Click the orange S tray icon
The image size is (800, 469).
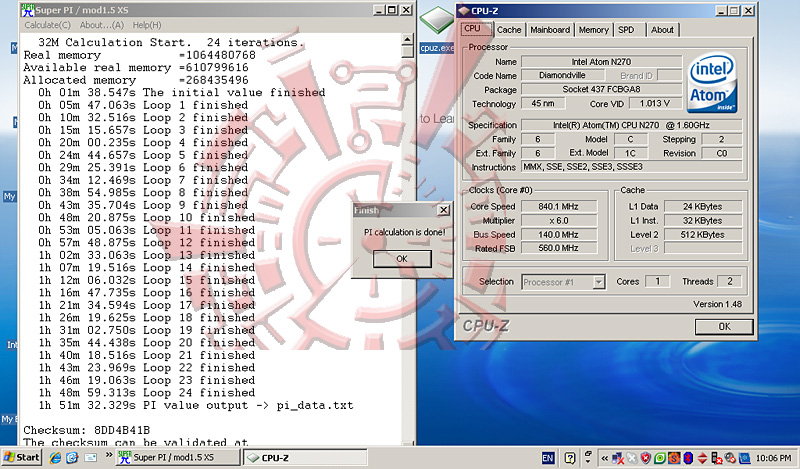pos(674,458)
